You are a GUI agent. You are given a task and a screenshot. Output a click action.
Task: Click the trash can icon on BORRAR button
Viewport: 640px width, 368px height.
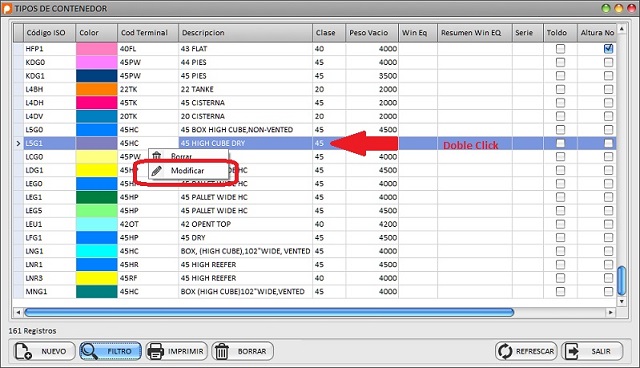(x=222, y=351)
